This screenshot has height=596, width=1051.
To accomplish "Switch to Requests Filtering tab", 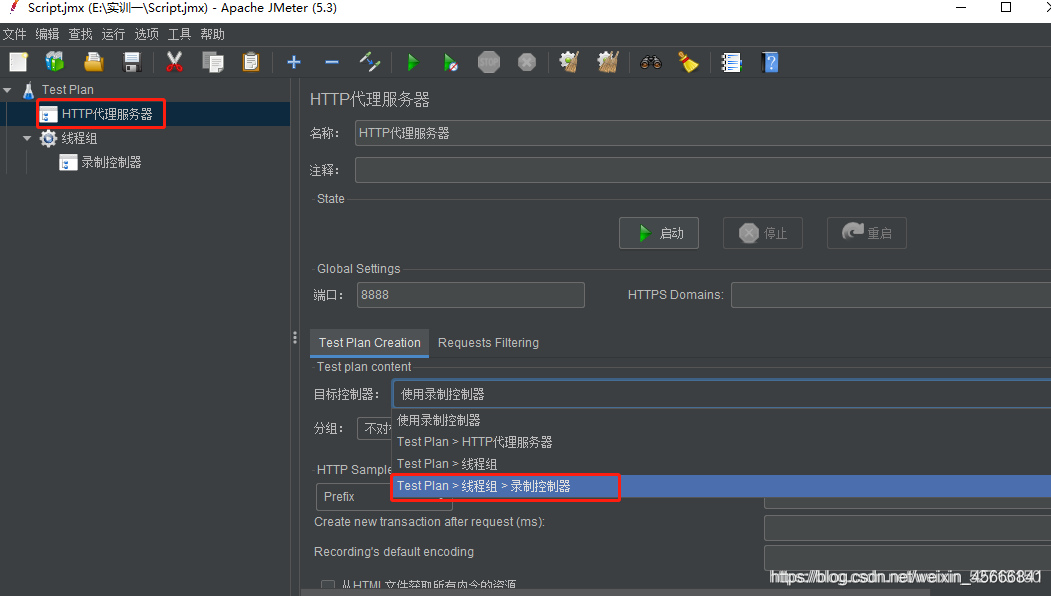I will tap(488, 343).
